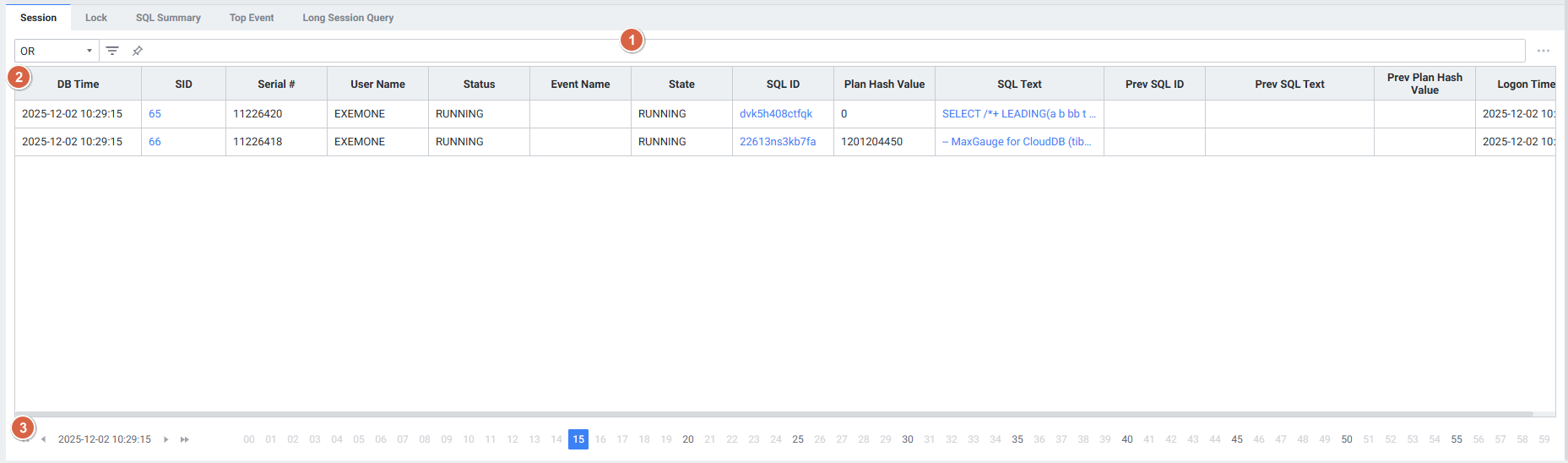1568x463 pixels.
Task: Open SQL ID 22613ns3kb7fa
Action: pos(777,142)
